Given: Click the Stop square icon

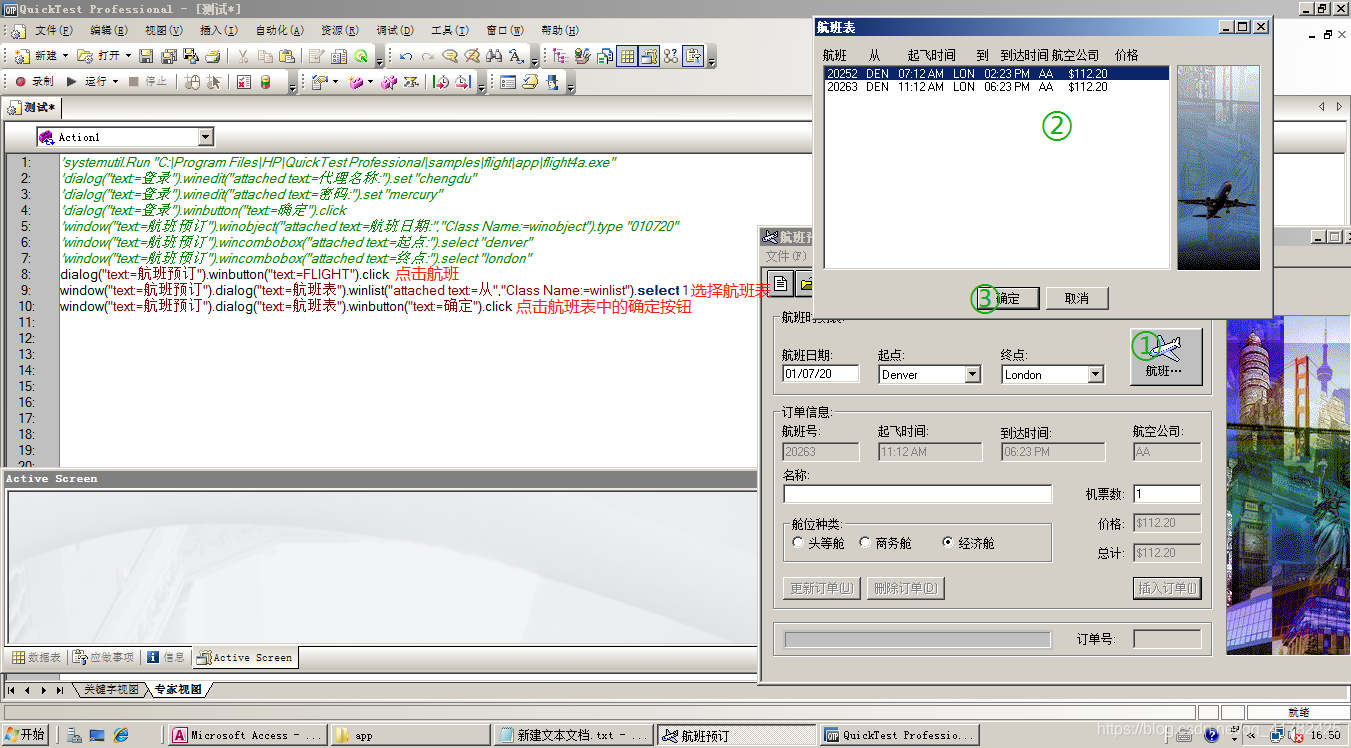Looking at the screenshot, I should (134, 82).
